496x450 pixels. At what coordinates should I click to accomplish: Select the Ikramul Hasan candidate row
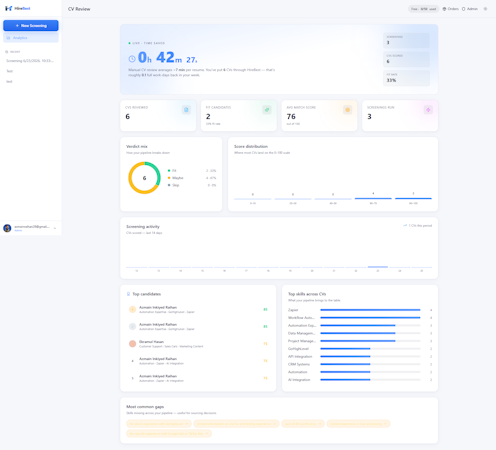(x=198, y=344)
